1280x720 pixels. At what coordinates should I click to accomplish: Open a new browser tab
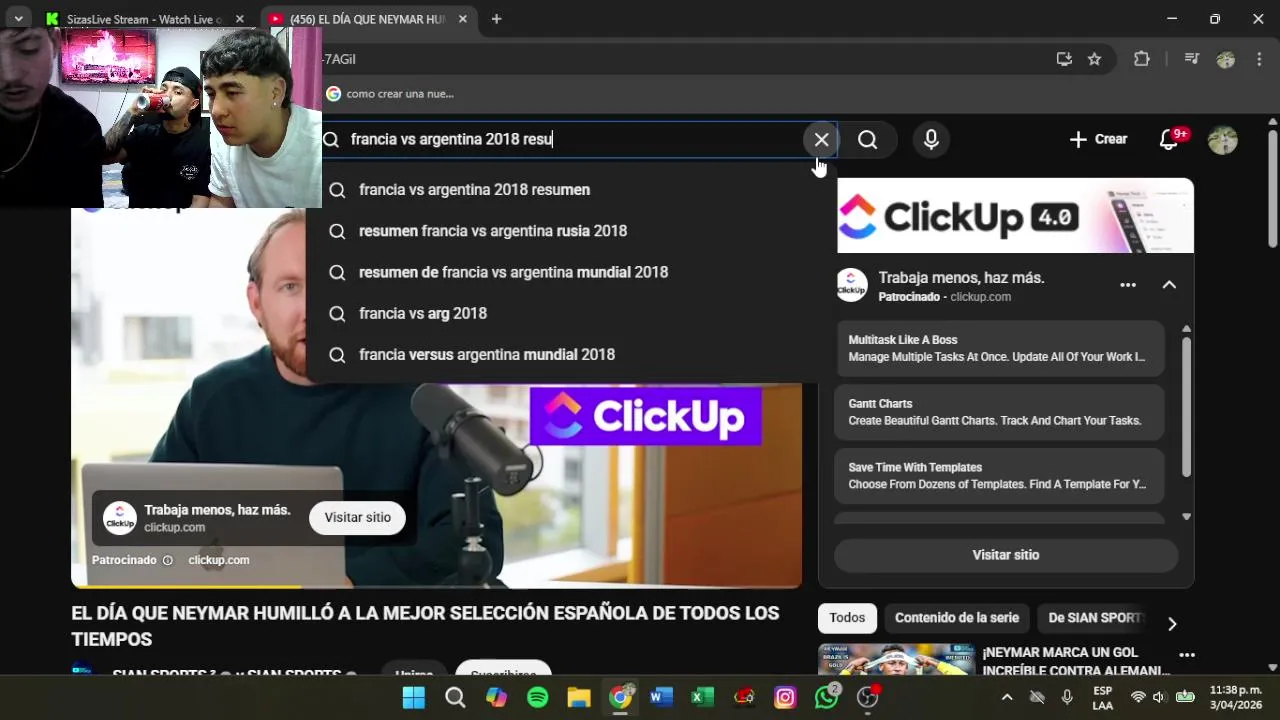click(496, 19)
